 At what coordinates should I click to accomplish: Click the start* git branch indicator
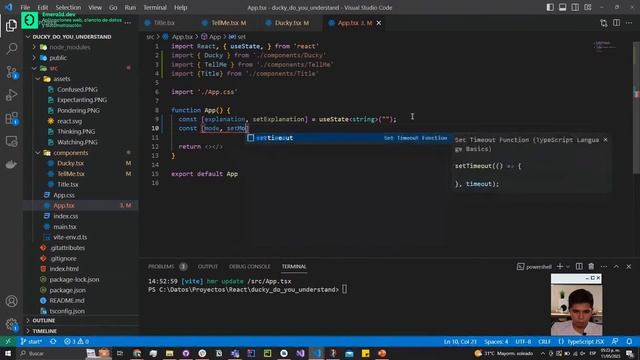tap(31, 342)
